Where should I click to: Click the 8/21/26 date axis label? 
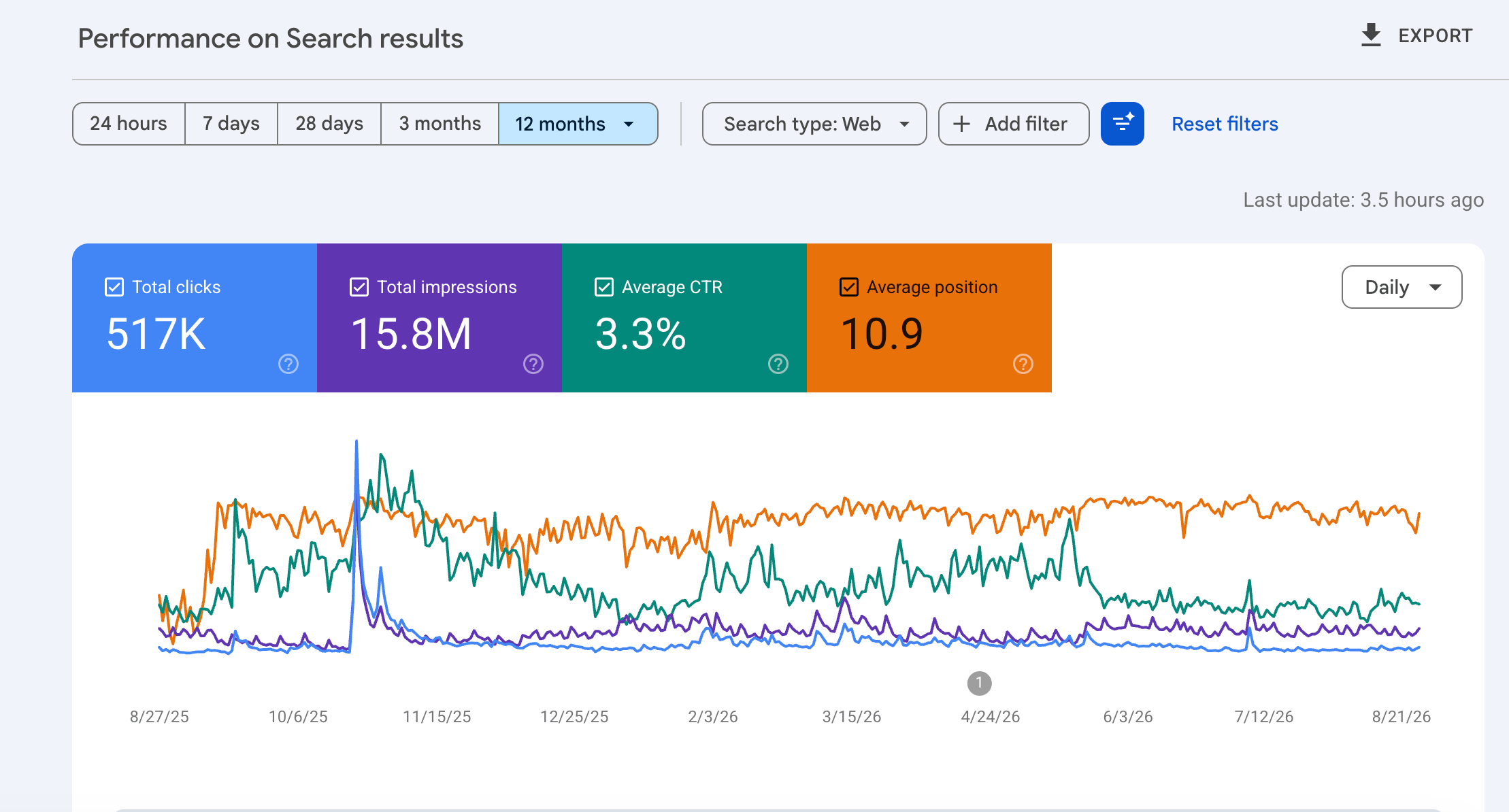click(x=1402, y=717)
